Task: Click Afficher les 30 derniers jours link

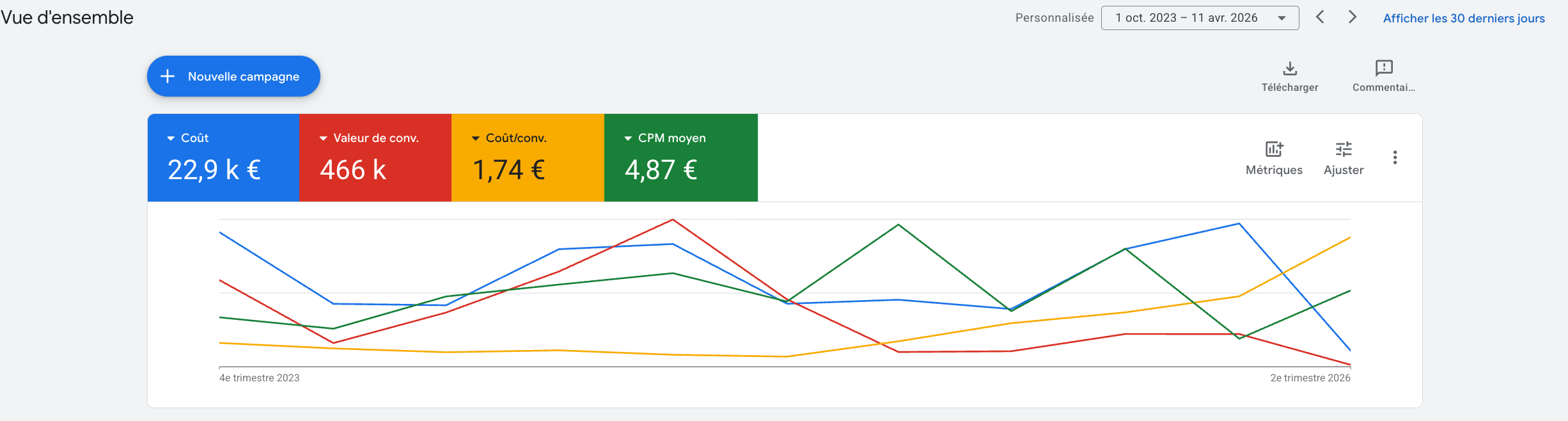Action: [1464, 19]
